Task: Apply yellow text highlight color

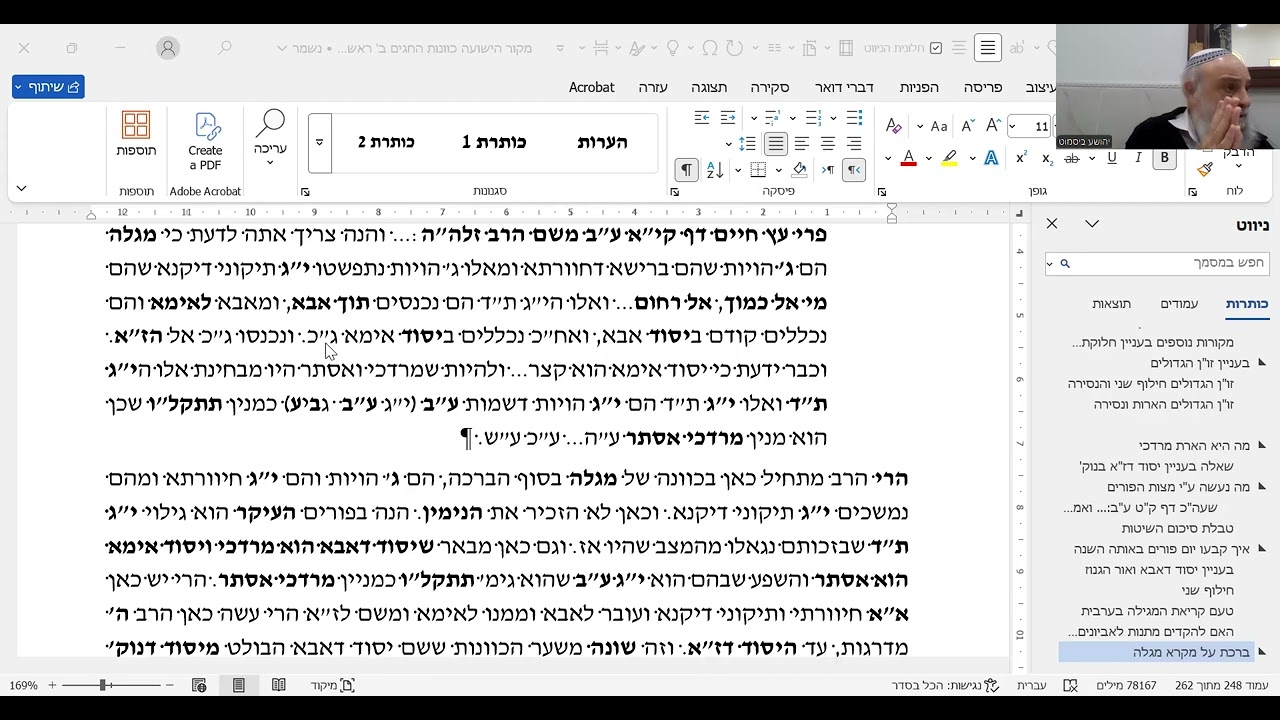Action: (x=949, y=158)
